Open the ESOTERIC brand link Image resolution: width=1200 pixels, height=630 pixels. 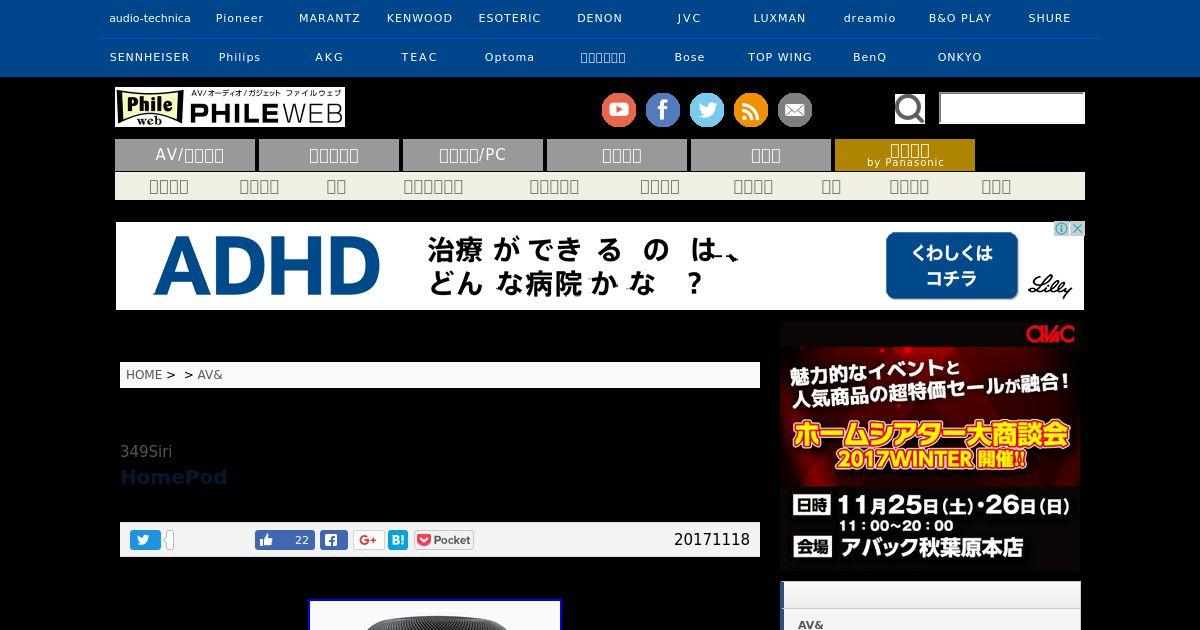(510, 18)
